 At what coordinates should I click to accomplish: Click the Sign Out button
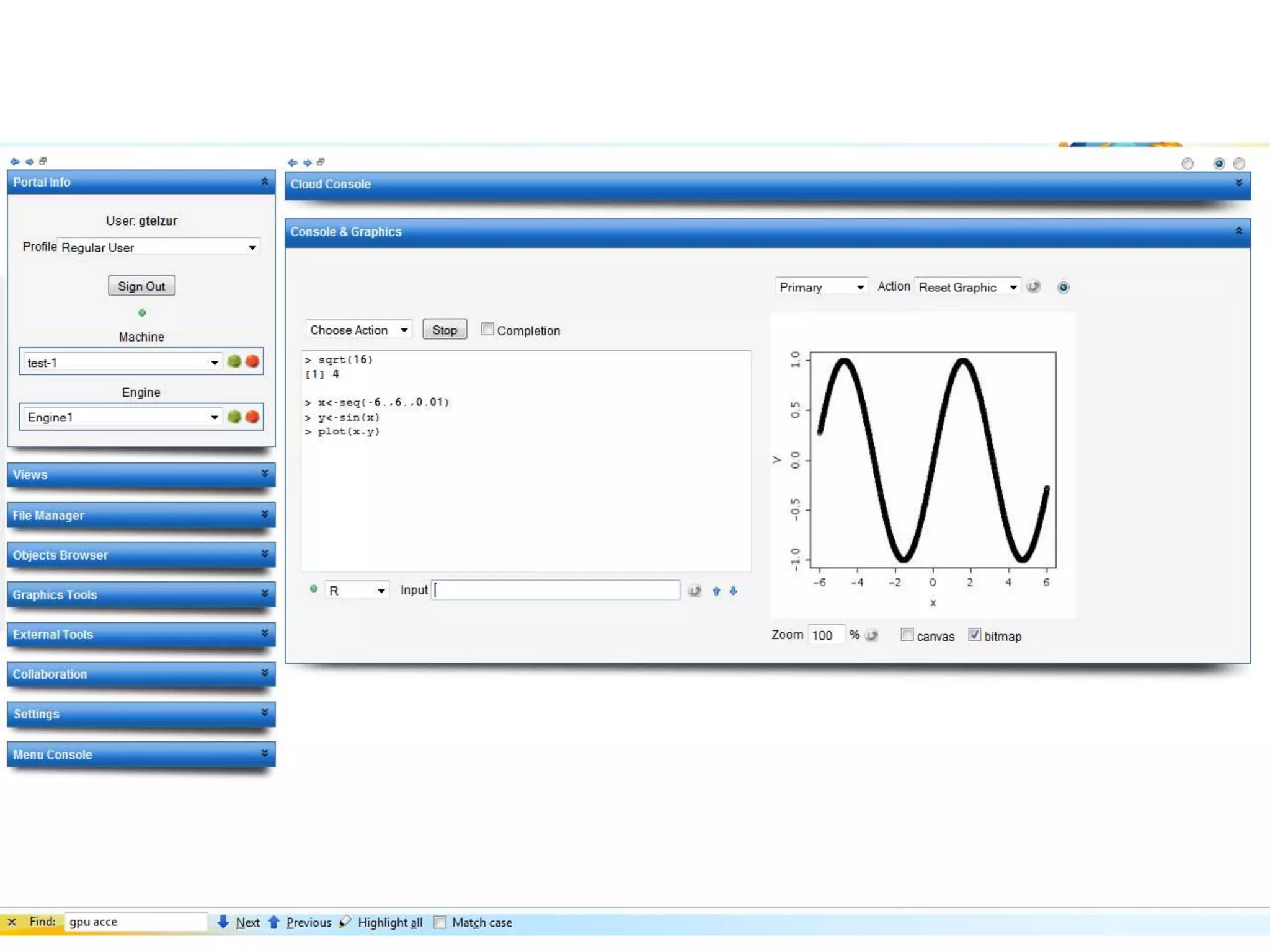point(141,286)
